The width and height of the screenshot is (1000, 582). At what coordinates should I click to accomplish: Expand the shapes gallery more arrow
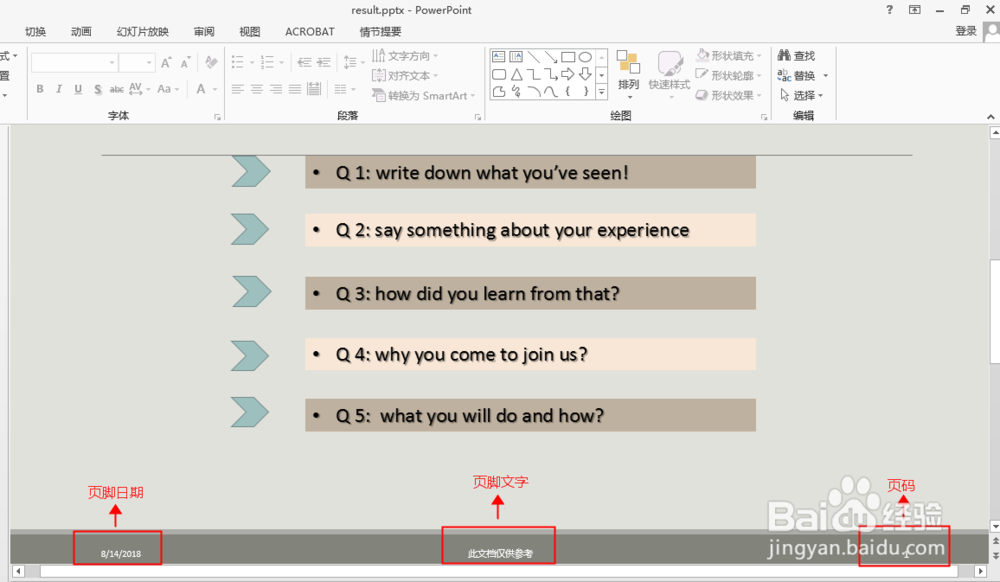[601, 93]
